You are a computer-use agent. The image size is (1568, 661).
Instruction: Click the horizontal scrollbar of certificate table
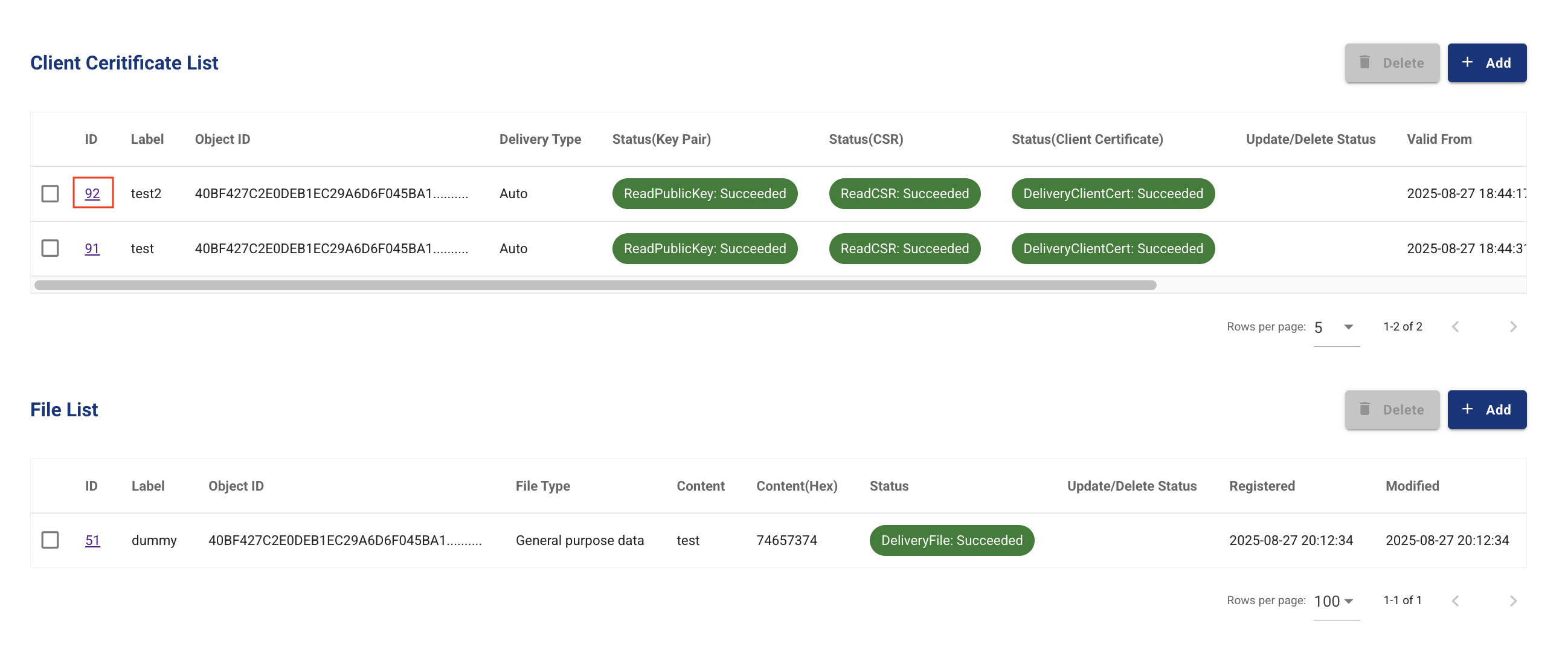[595, 285]
